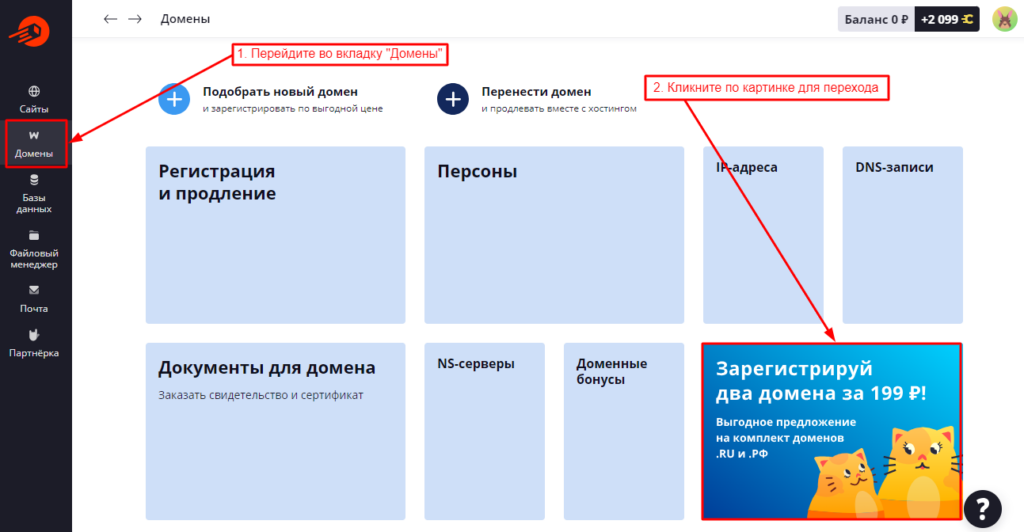The image size is (1024, 532).
Task: Open the NS-серверы tile
Action: click(485, 431)
